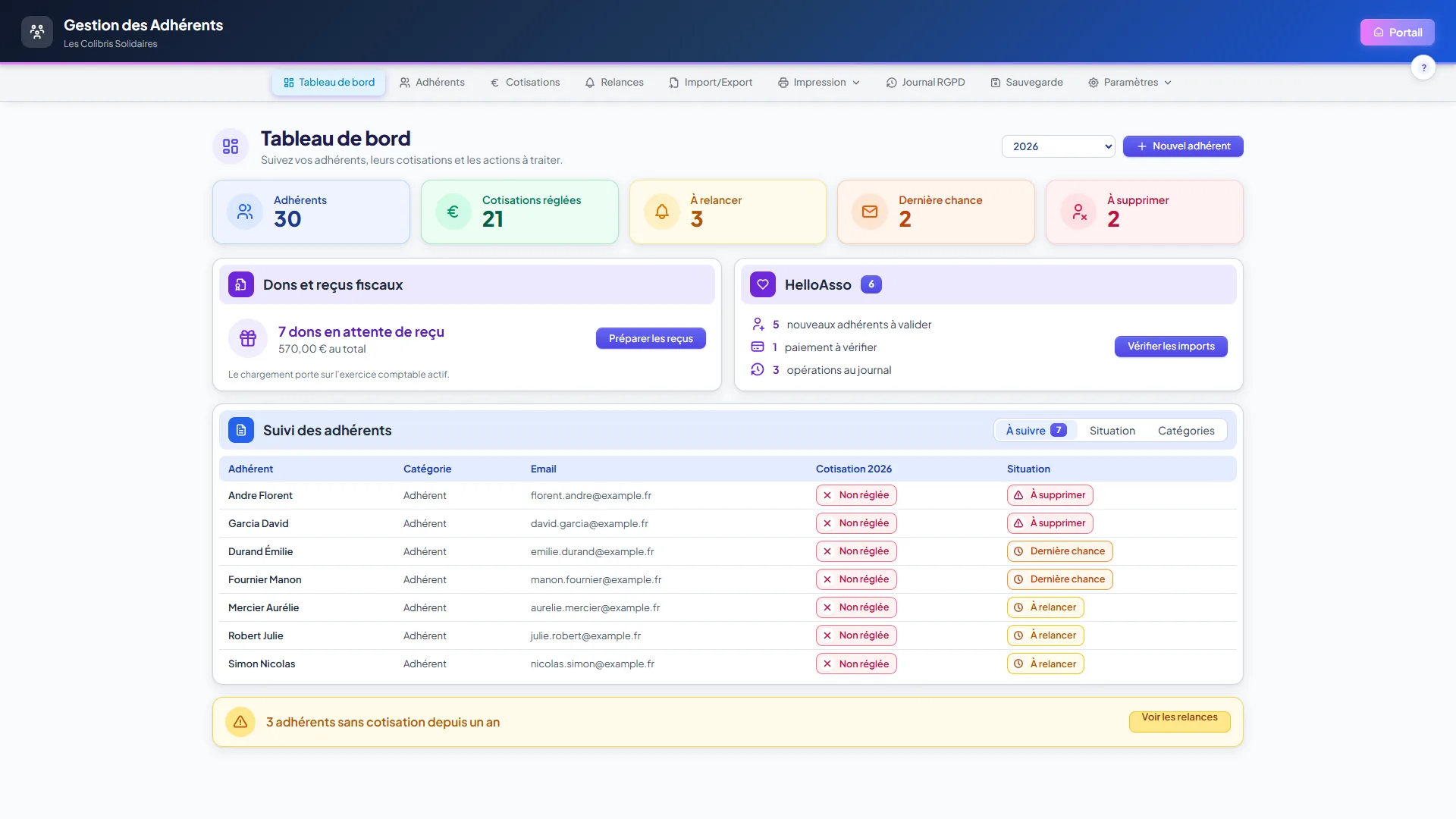Open the Sauvegarde navigation item
This screenshot has height=819, width=1456.
tap(1027, 82)
